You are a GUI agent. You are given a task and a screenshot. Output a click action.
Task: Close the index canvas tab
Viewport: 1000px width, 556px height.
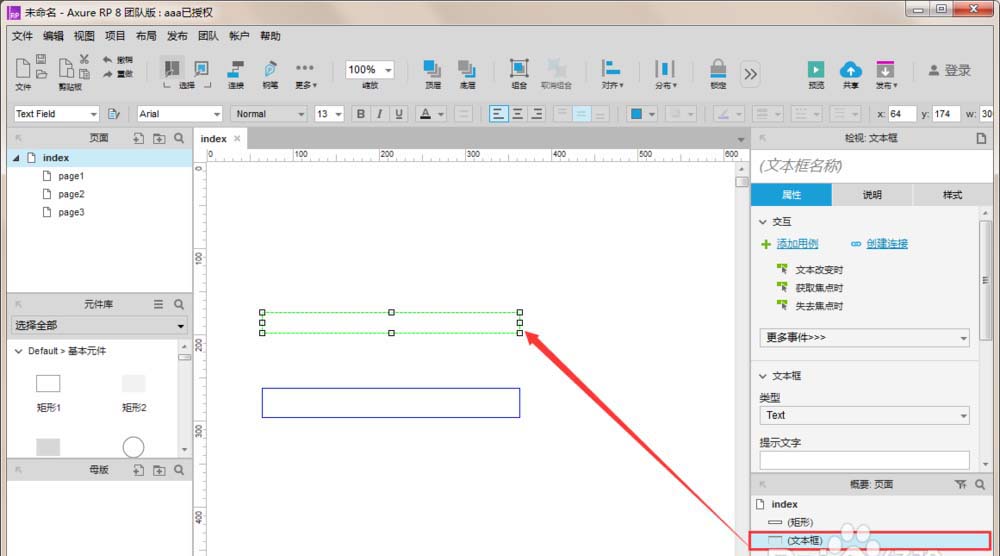[237, 138]
